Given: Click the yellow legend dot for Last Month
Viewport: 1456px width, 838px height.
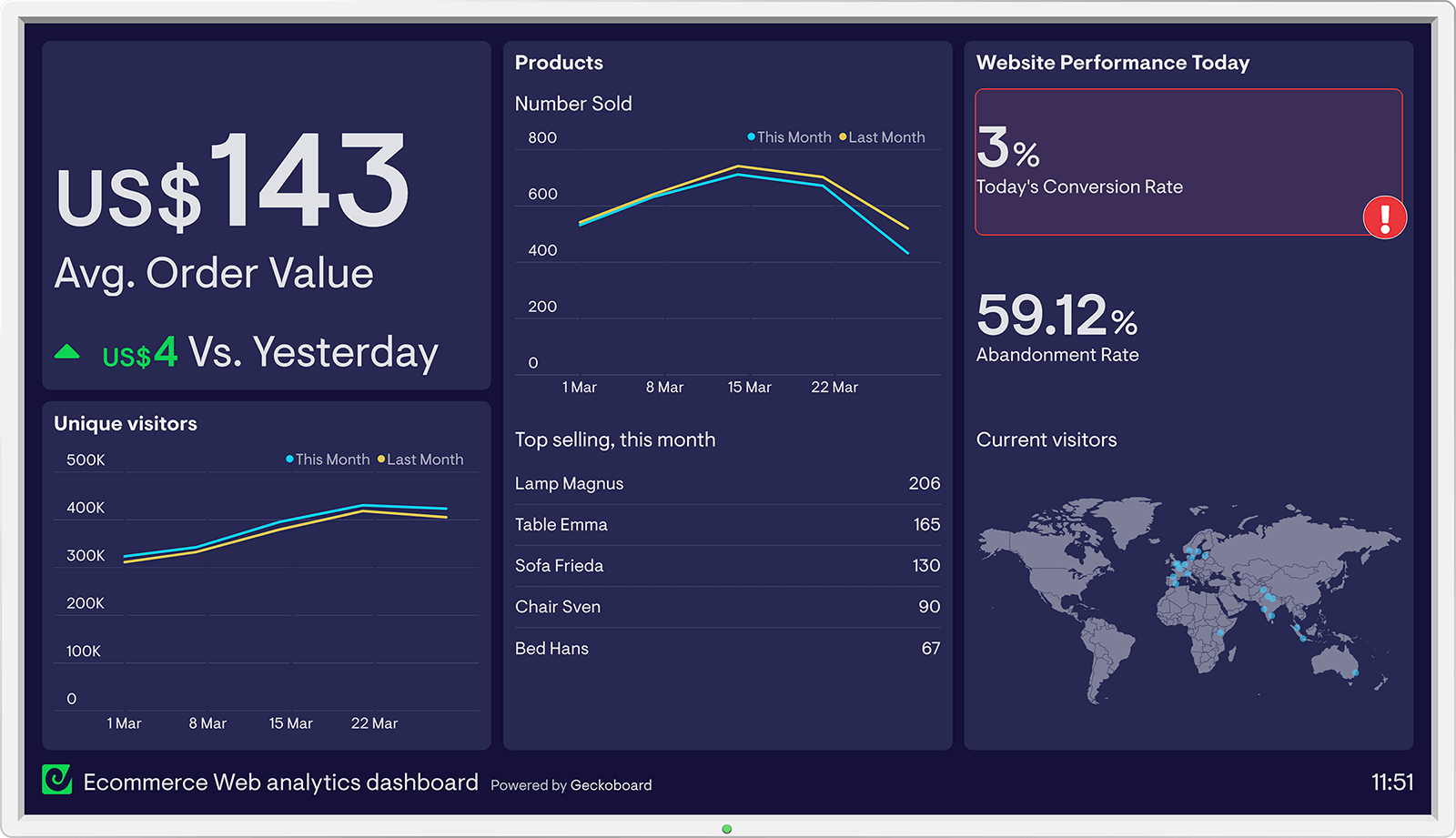Looking at the screenshot, I should [x=844, y=136].
